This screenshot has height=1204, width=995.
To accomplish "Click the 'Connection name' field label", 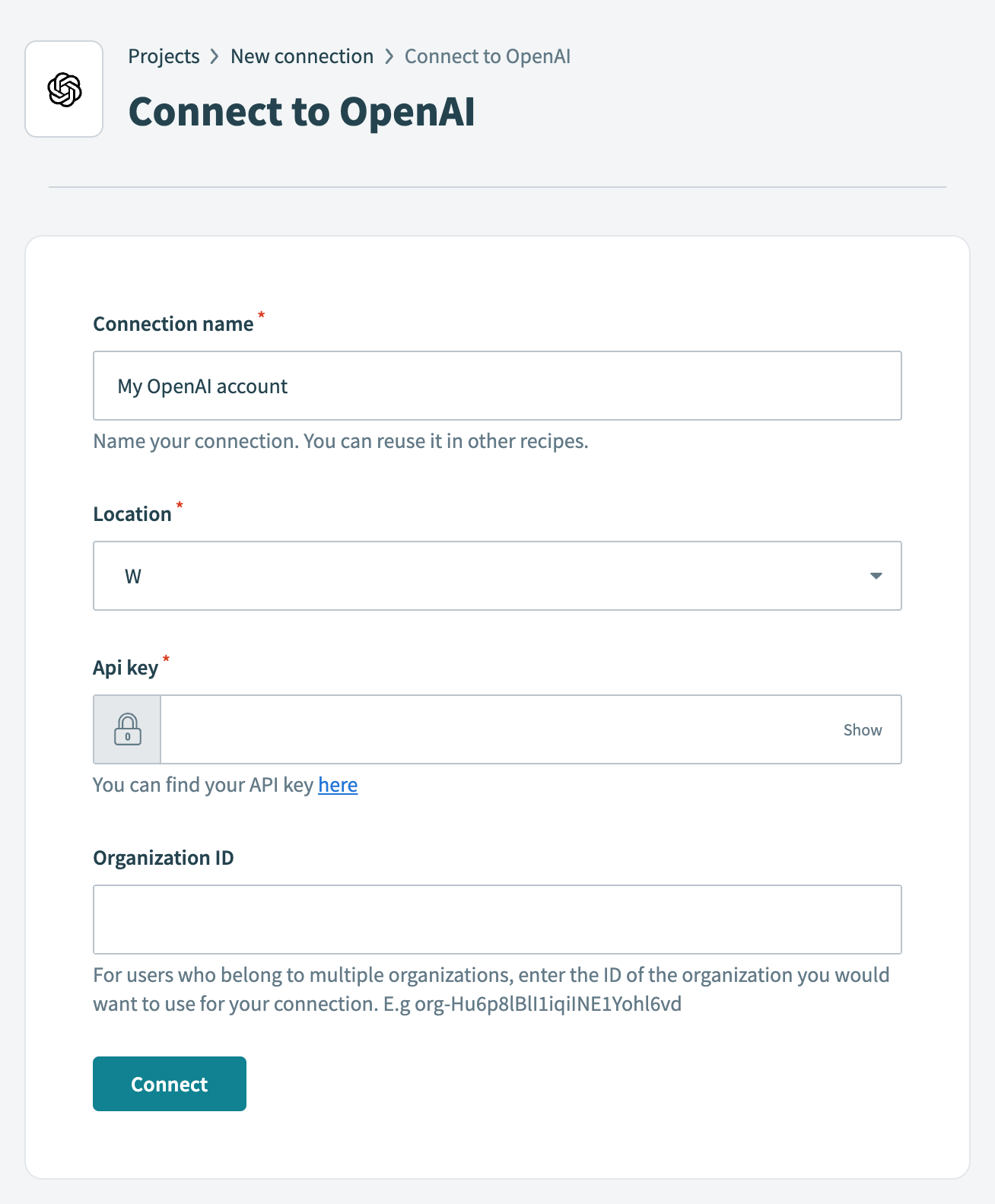I will [x=173, y=323].
